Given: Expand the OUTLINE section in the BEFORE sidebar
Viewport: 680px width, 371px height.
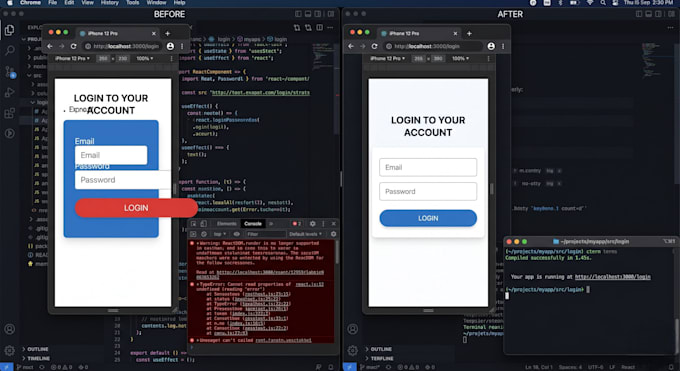Looking at the screenshot, I should click(x=36, y=349).
